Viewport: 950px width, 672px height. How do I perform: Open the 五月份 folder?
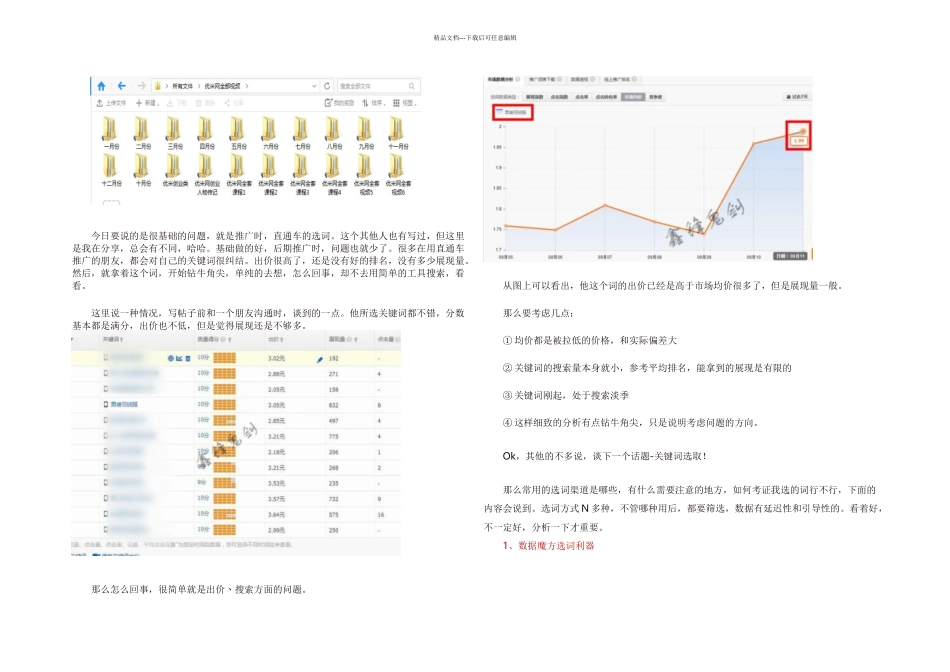[239, 132]
